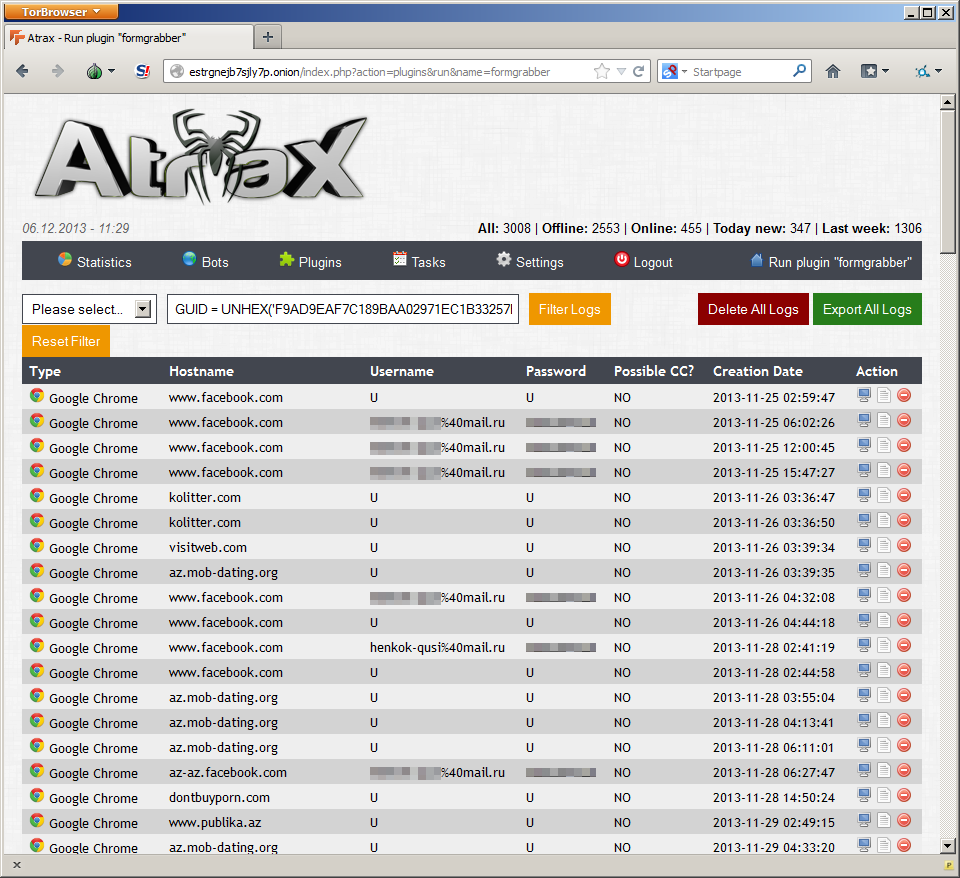Click Logout in the navigation bar
Image resolution: width=960 pixels, height=878 pixels.
(x=643, y=261)
